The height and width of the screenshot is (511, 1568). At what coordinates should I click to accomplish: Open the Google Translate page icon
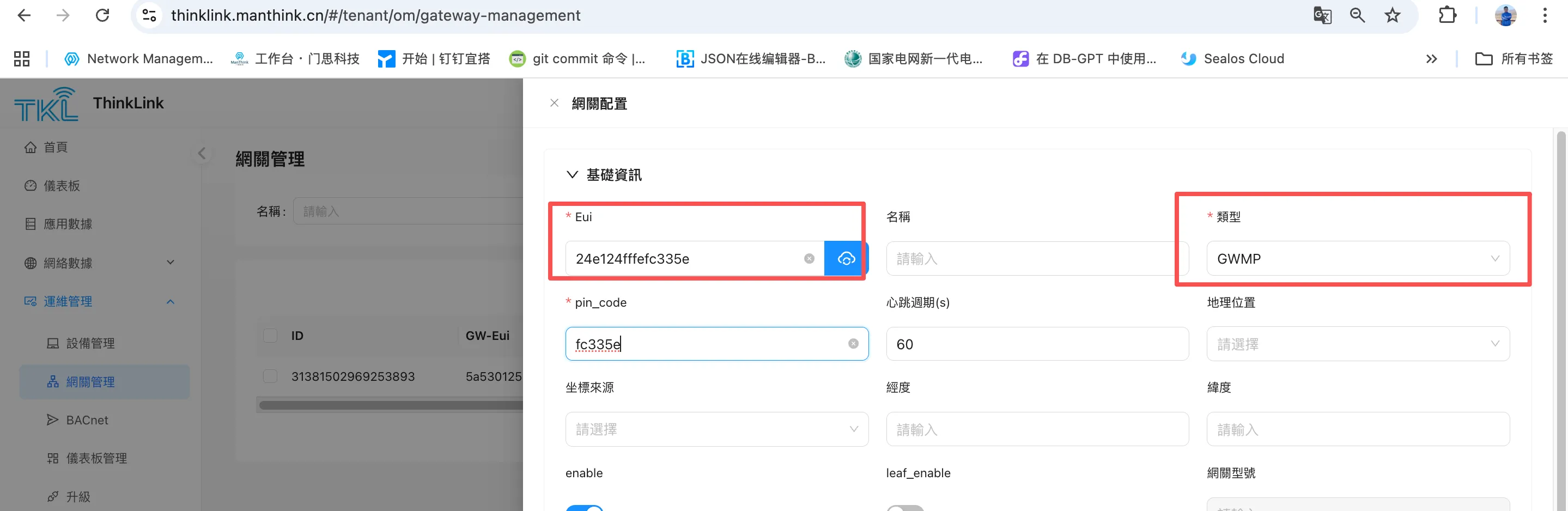point(1322,15)
